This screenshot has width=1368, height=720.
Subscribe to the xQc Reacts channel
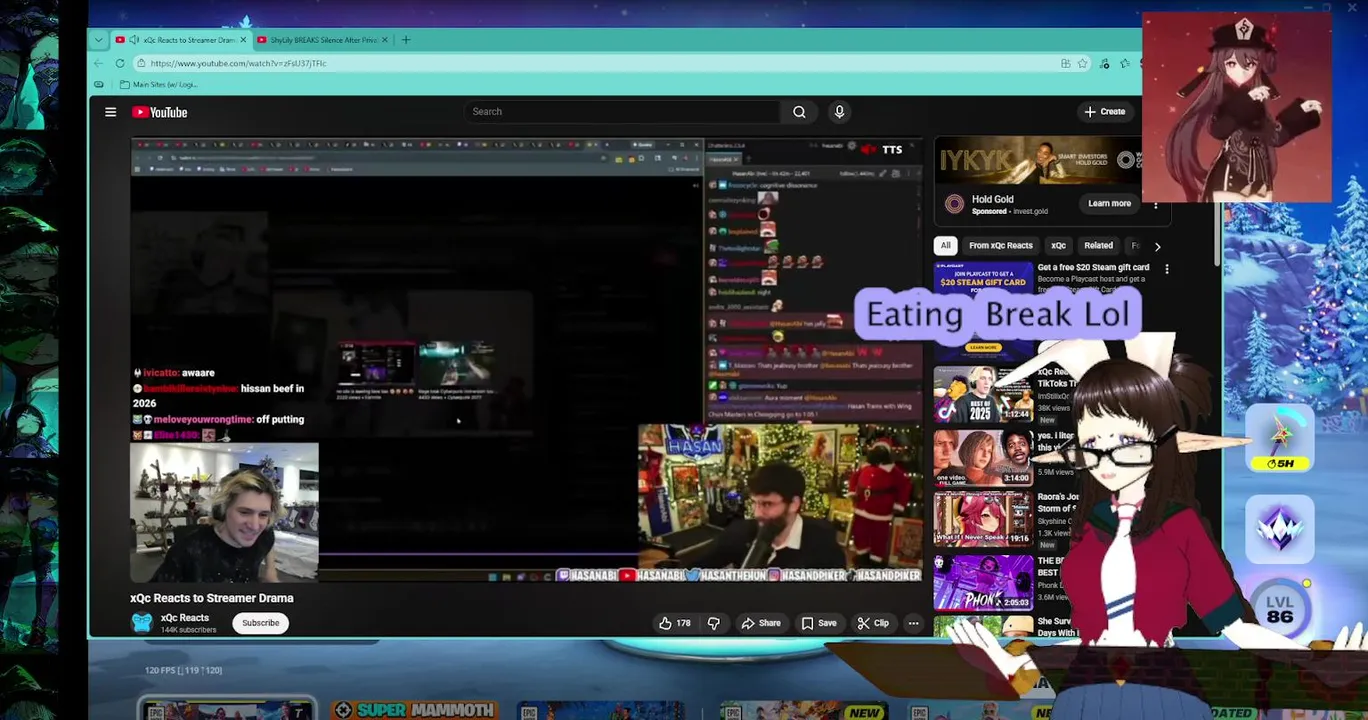[x=260, y=623]
